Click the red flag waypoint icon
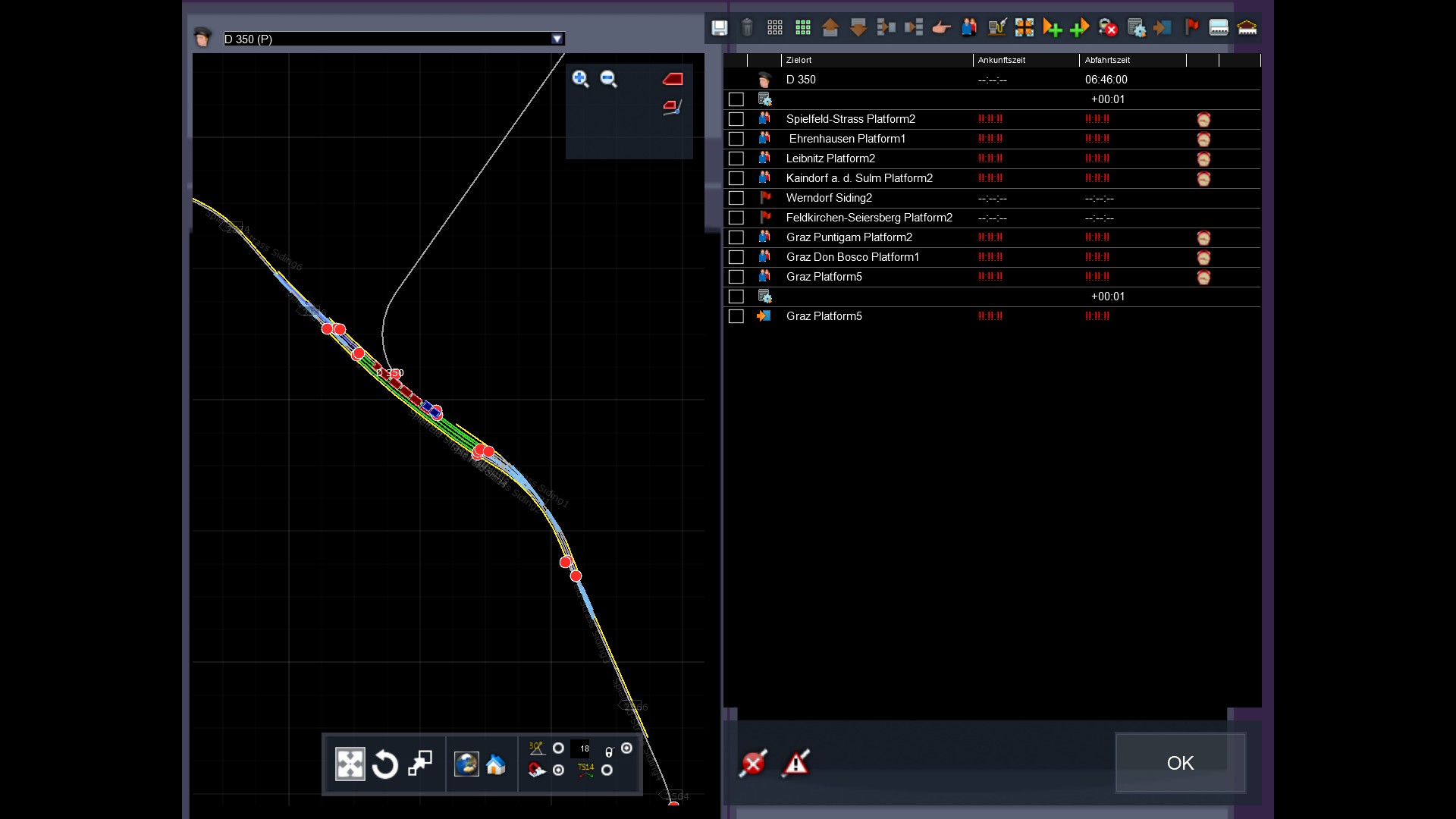This screenshot has height=819, width=1456. (x=1191, y=28)
